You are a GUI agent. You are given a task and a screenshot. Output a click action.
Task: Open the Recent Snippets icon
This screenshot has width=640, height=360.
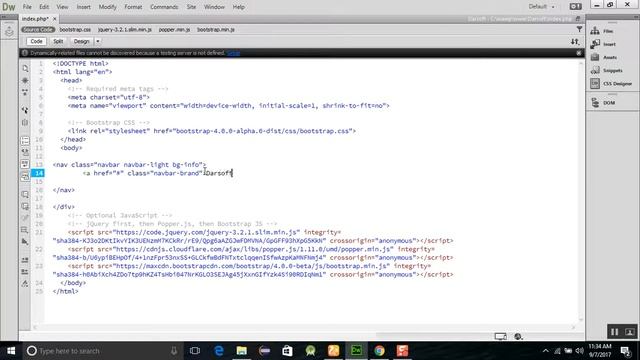point(25,230)
